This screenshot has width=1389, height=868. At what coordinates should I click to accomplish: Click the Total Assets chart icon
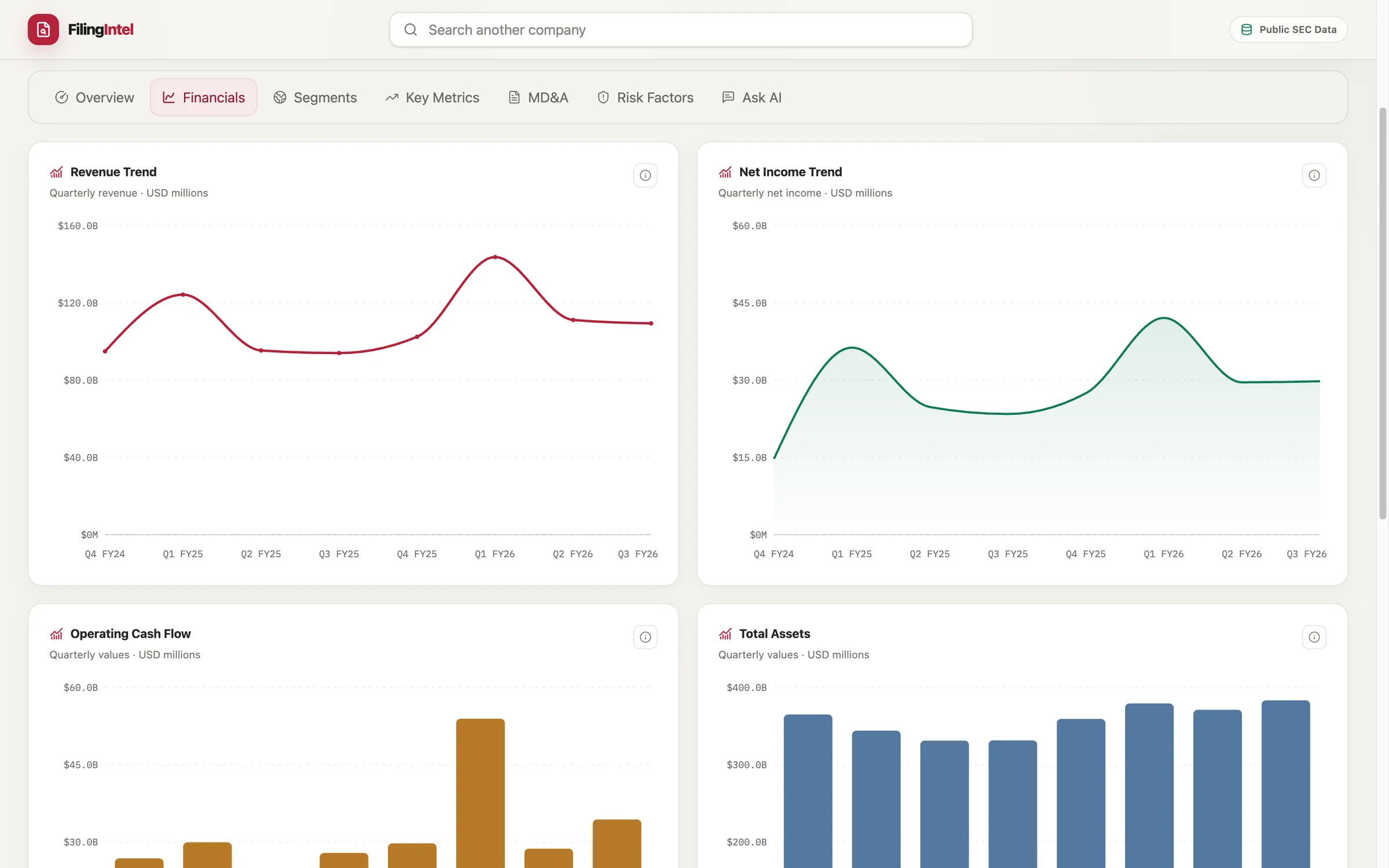(725, 634)
